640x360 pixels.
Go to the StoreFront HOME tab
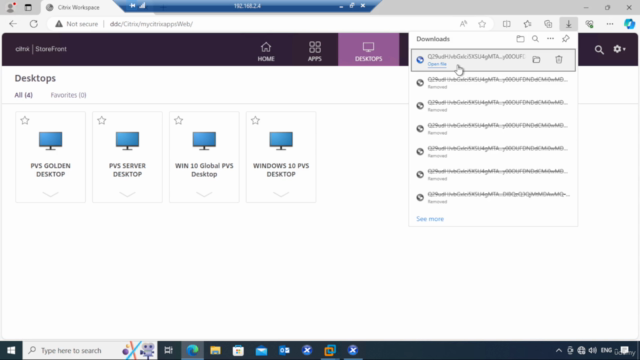(x=266, y=51)
